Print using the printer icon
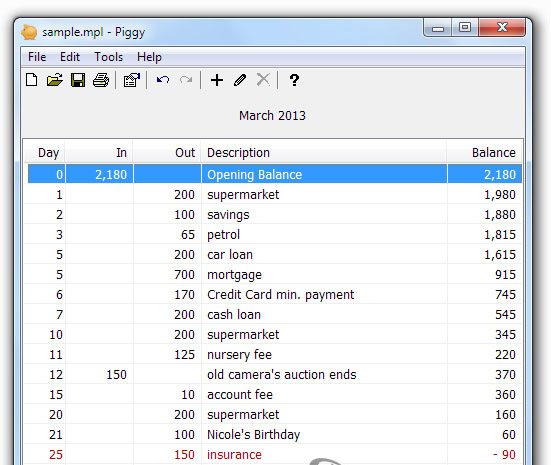The height and width of the screenshot is (465, 551). [101, 80]
